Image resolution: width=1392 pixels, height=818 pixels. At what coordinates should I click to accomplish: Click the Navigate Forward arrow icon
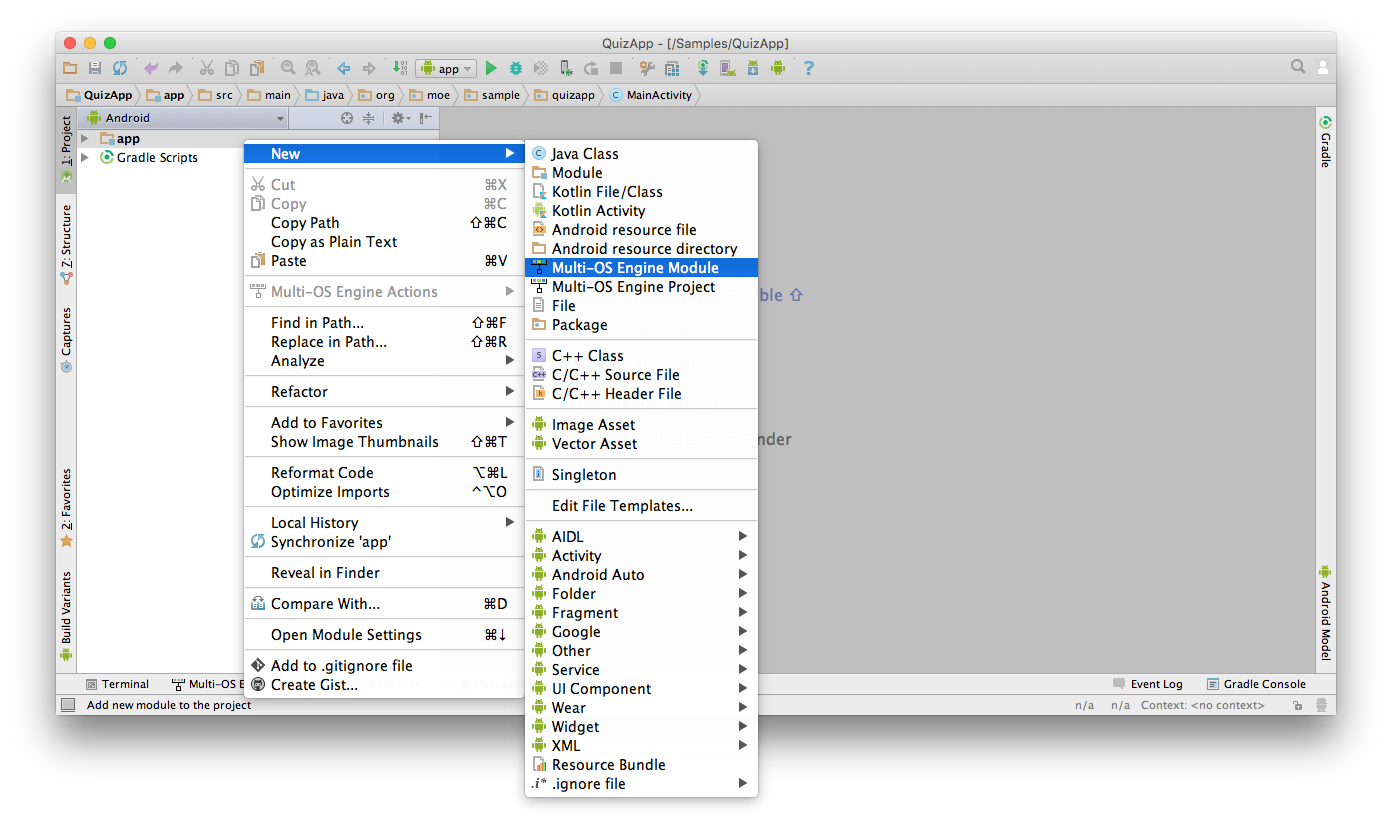click(369, 68)
